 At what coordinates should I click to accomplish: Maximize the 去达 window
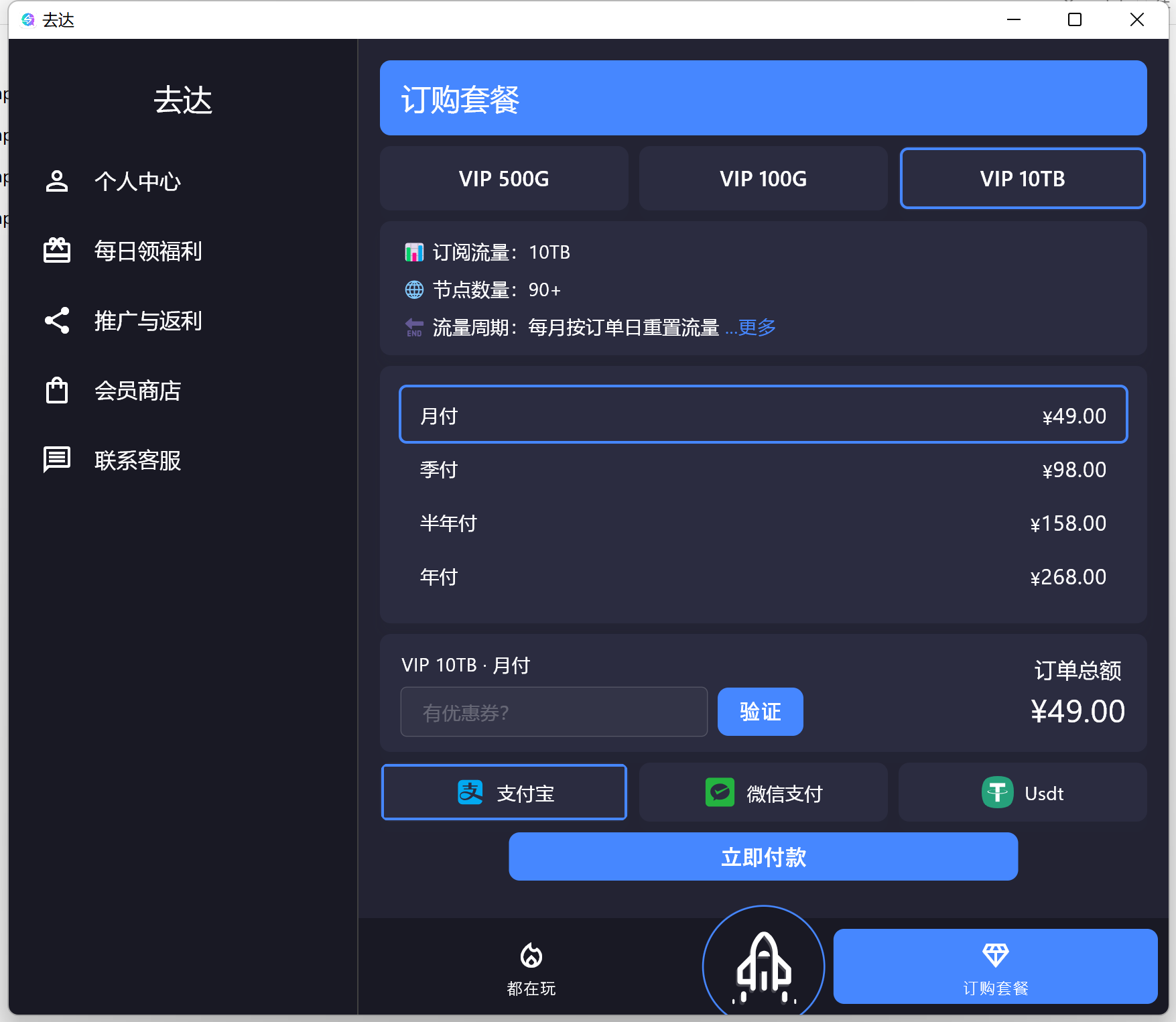tap(1075, 19)
